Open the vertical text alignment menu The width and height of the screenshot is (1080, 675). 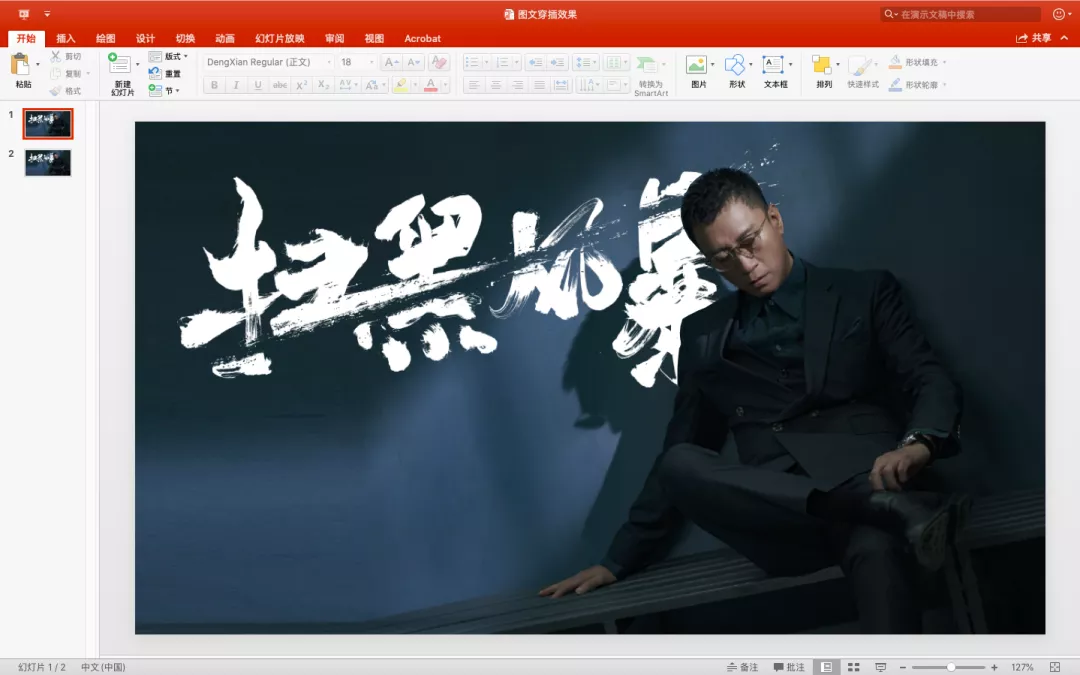(618, 85)
